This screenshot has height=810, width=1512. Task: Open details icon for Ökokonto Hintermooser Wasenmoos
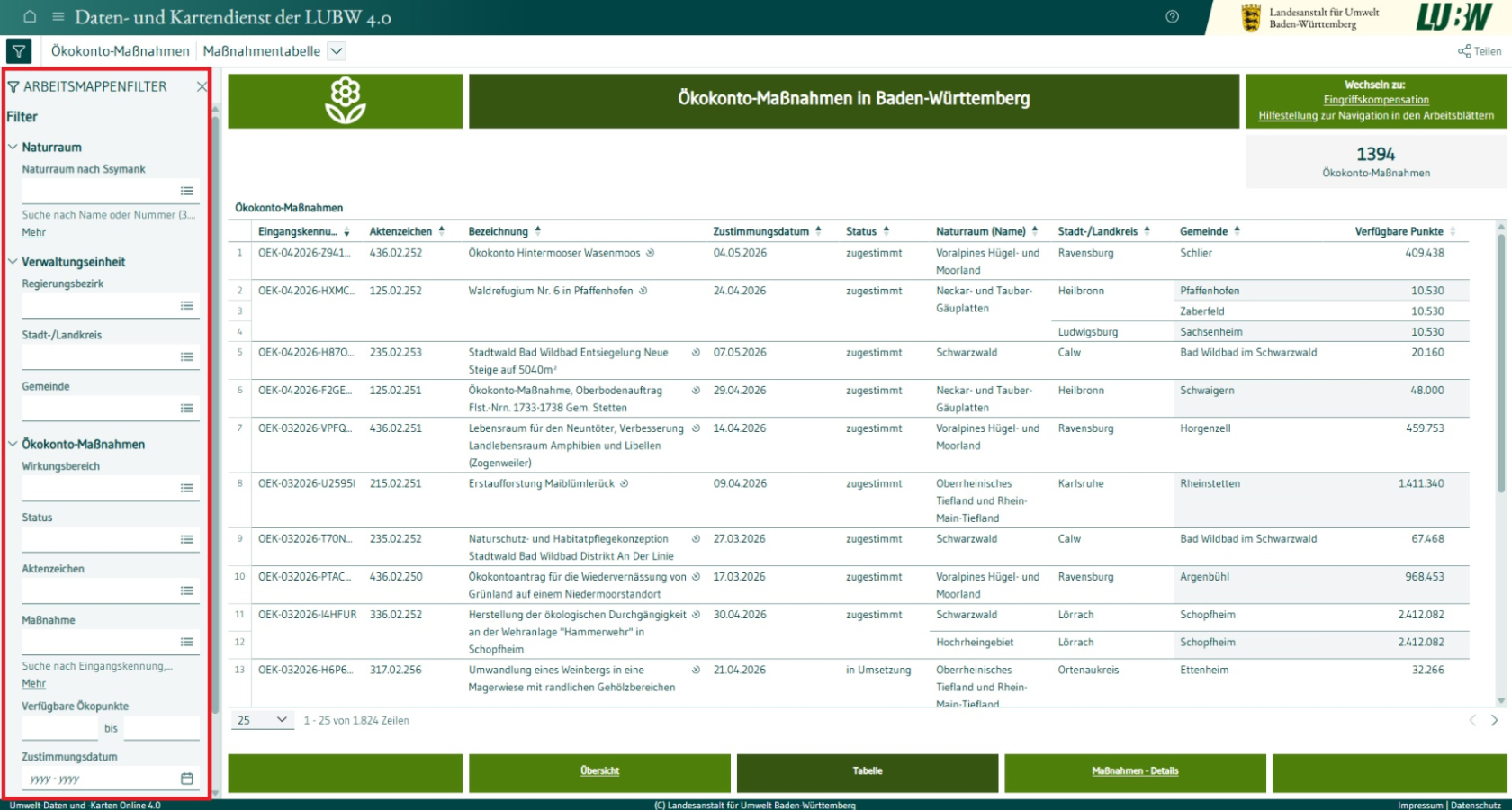(650, 253)
